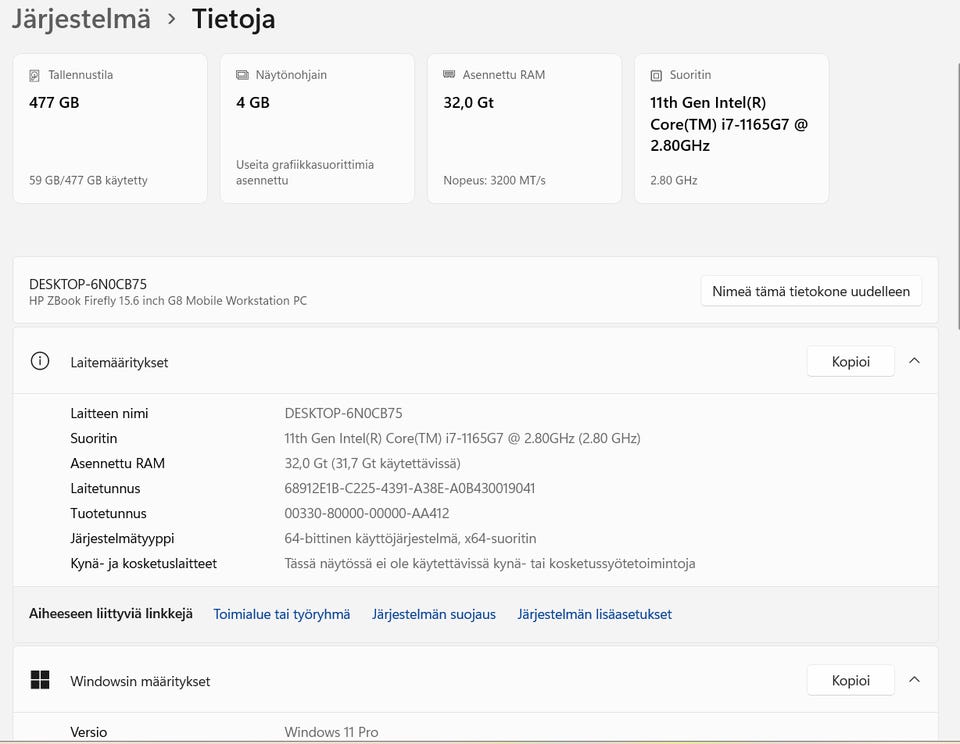The height and width of the screenshot is (744, 960).
Task: Open the Näytönohjain 4 GB card
Action: point(317,128)
